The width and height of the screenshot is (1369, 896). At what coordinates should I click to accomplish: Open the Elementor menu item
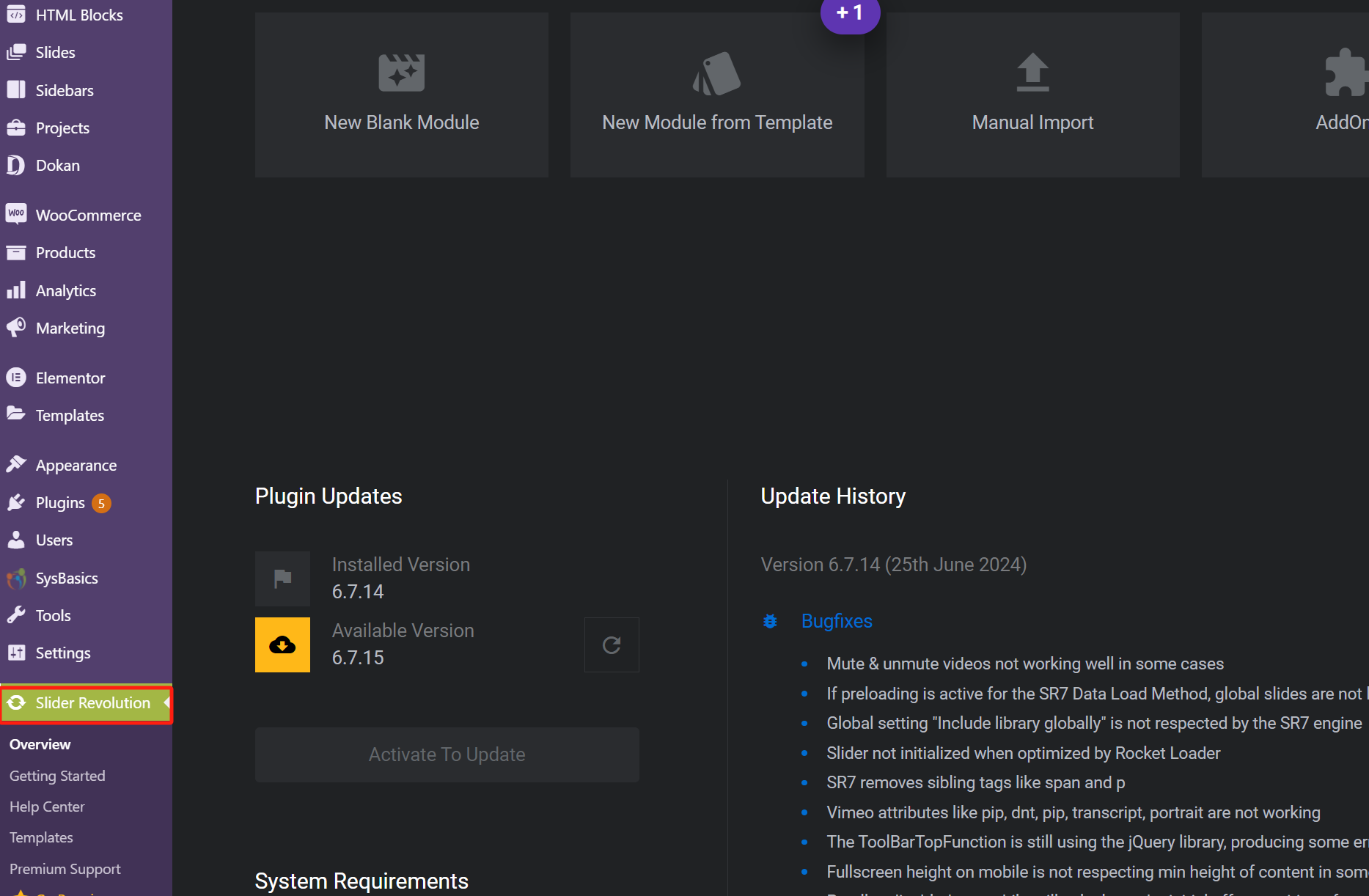tap(70, 378)
